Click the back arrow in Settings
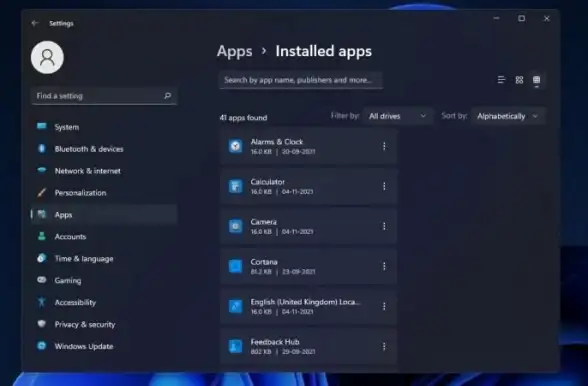 pos(35,23)
